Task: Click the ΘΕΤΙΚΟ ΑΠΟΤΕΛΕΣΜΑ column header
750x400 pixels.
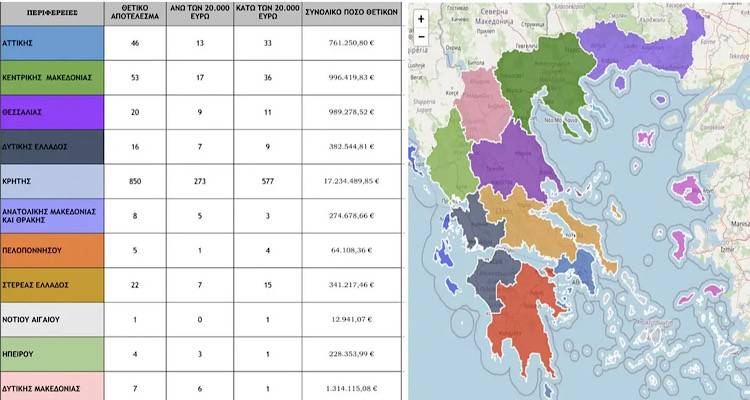Action: (133, 13)
